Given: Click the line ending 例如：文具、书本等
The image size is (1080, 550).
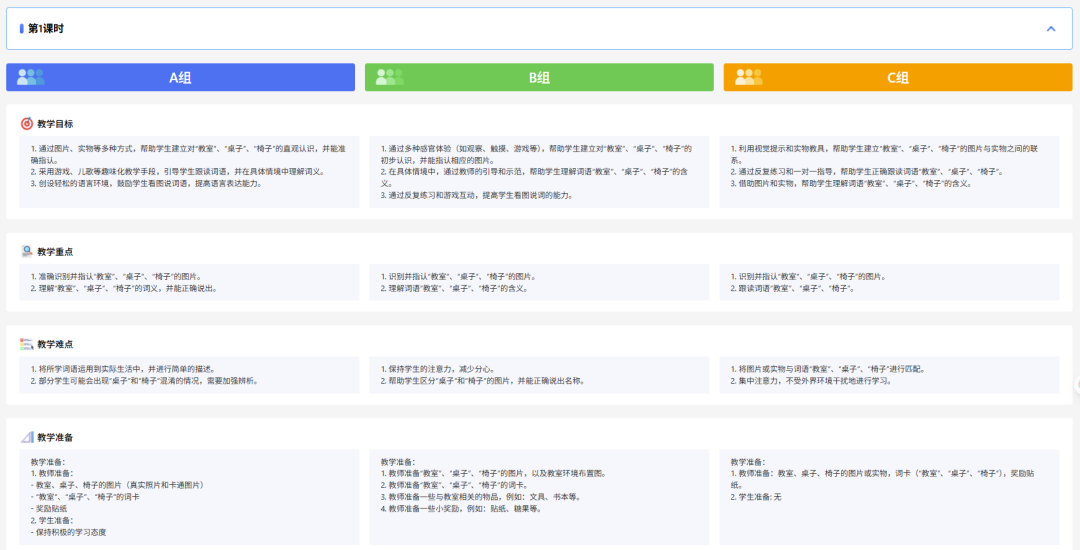Looking at the screenshot, I should pos(481,497).
